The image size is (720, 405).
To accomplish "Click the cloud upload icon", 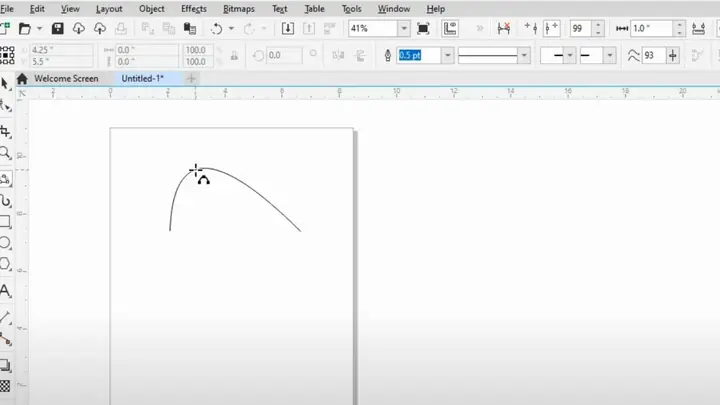I will tap(100, 28).
